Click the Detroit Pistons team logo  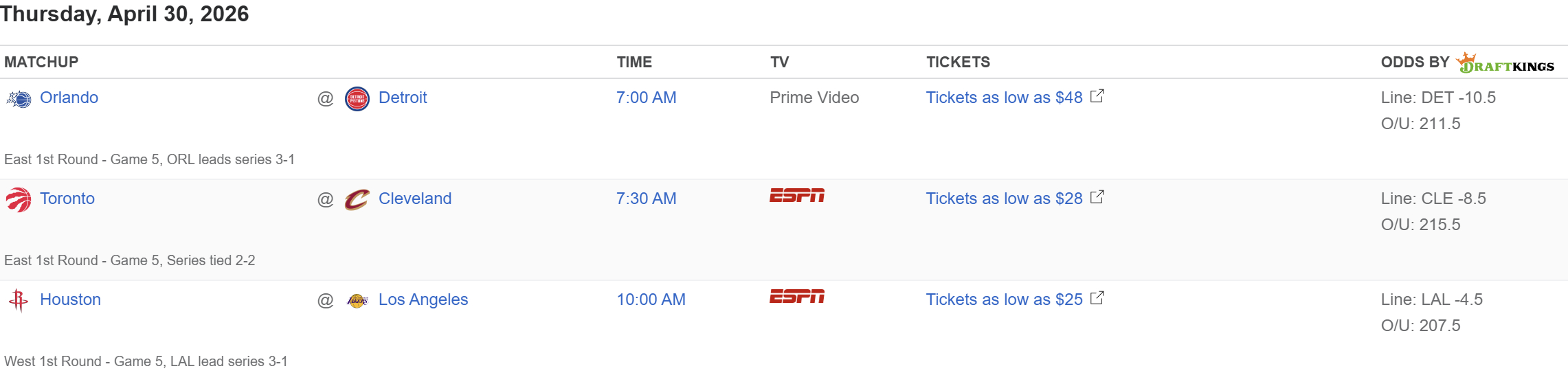click(357, 99)
